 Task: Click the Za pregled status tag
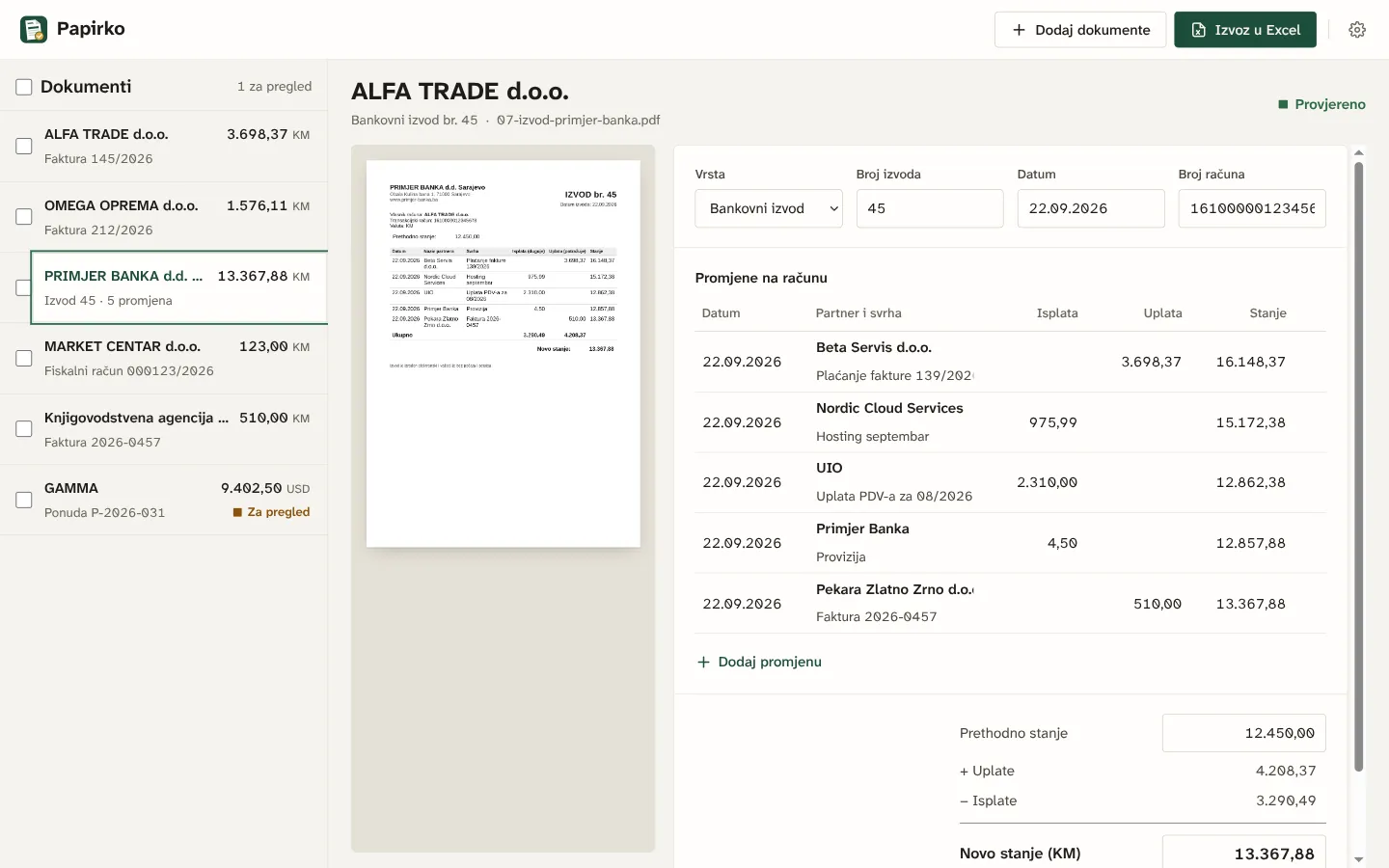[x=271, y=512]
